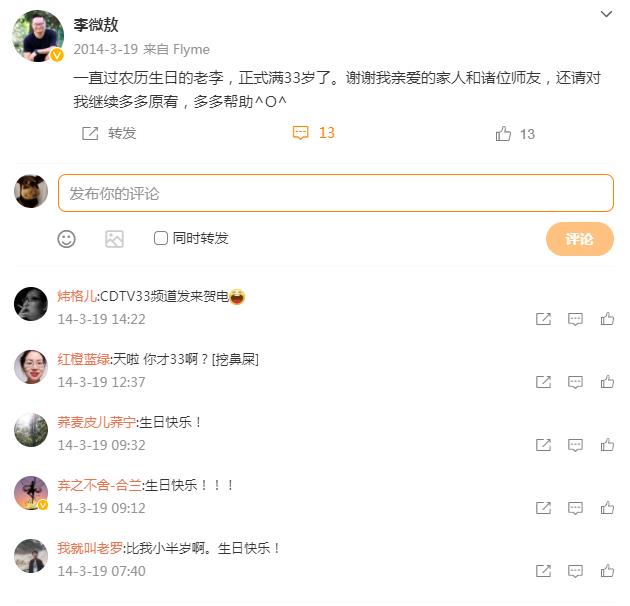Reply to 我就叫老罗's comment

coord(575,571)
